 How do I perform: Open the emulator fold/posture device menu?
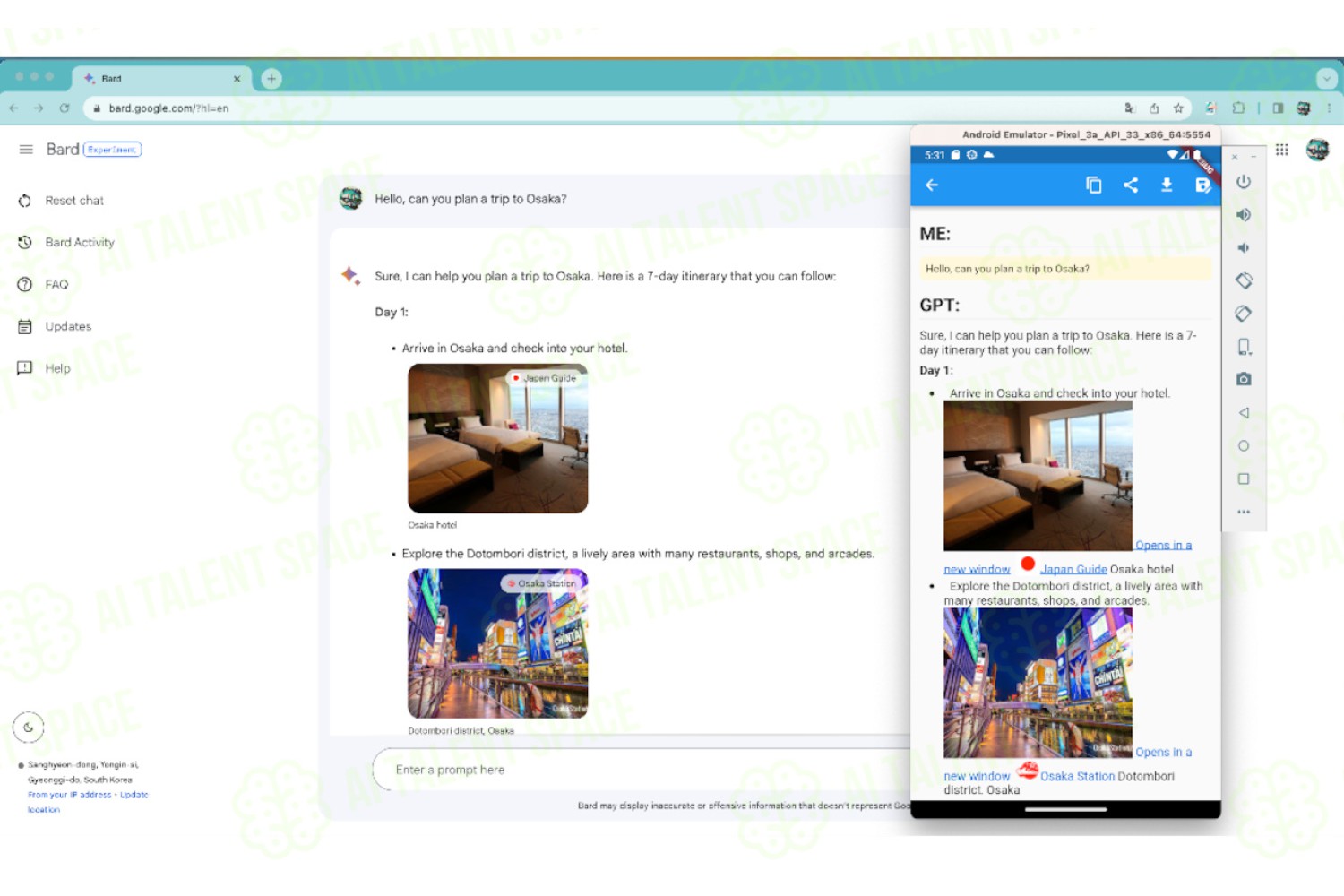(1244, 347)
